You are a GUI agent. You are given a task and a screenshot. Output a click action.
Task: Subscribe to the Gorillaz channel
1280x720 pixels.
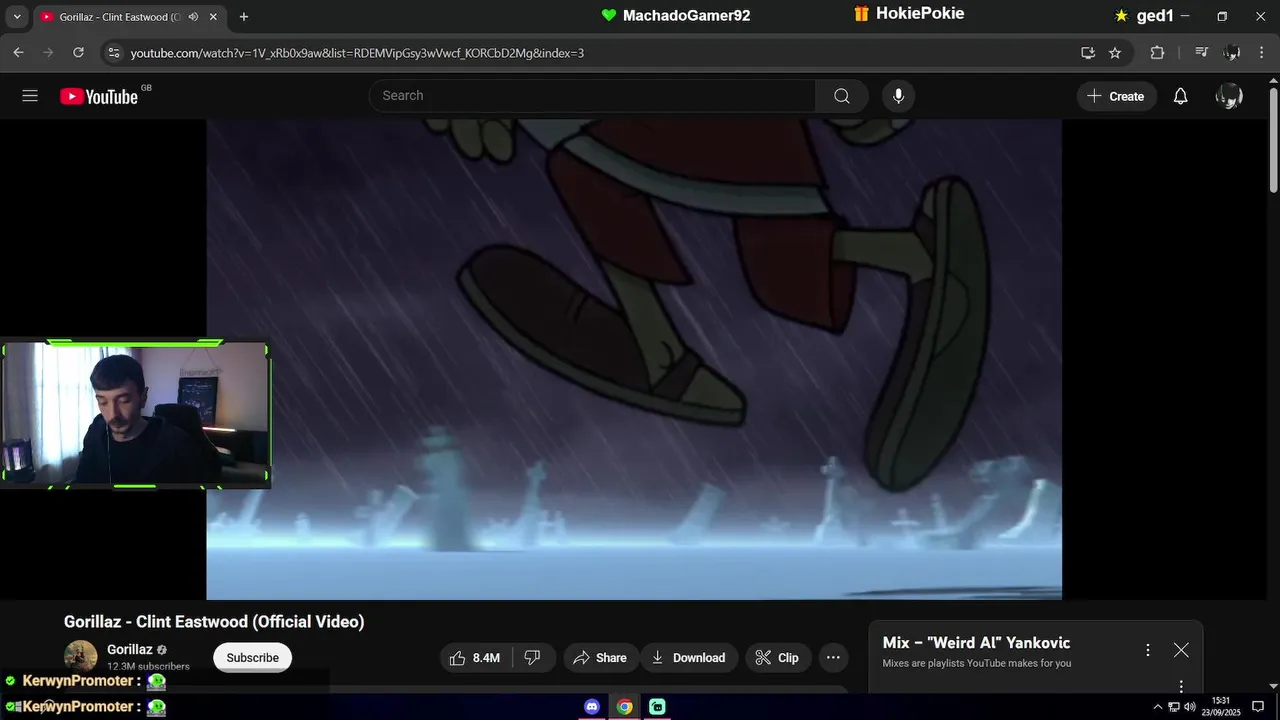click(x=252, y=657)
